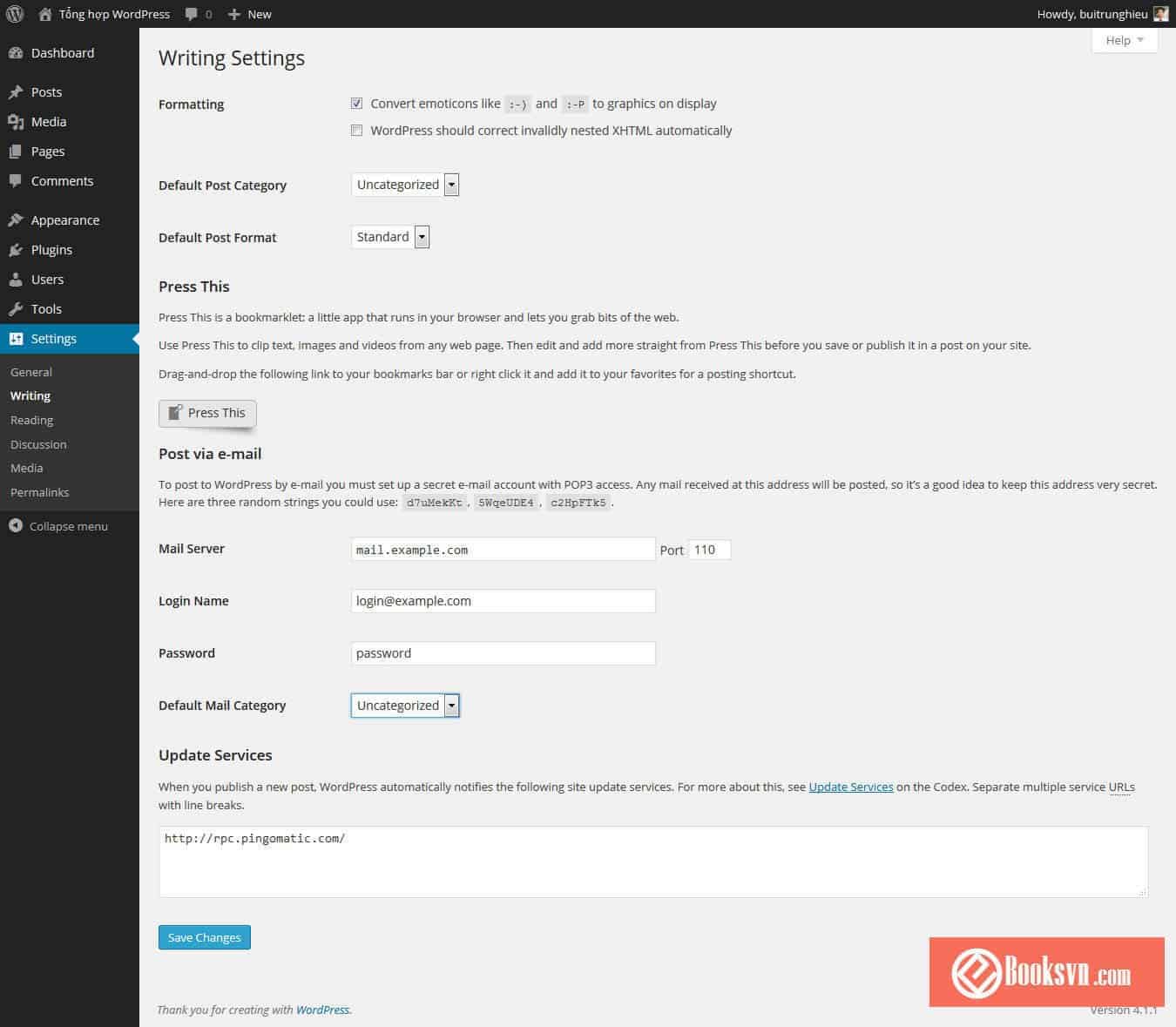Click random string c2HpFTk5
This screenshot has height=1027, width=1176.
578,503
